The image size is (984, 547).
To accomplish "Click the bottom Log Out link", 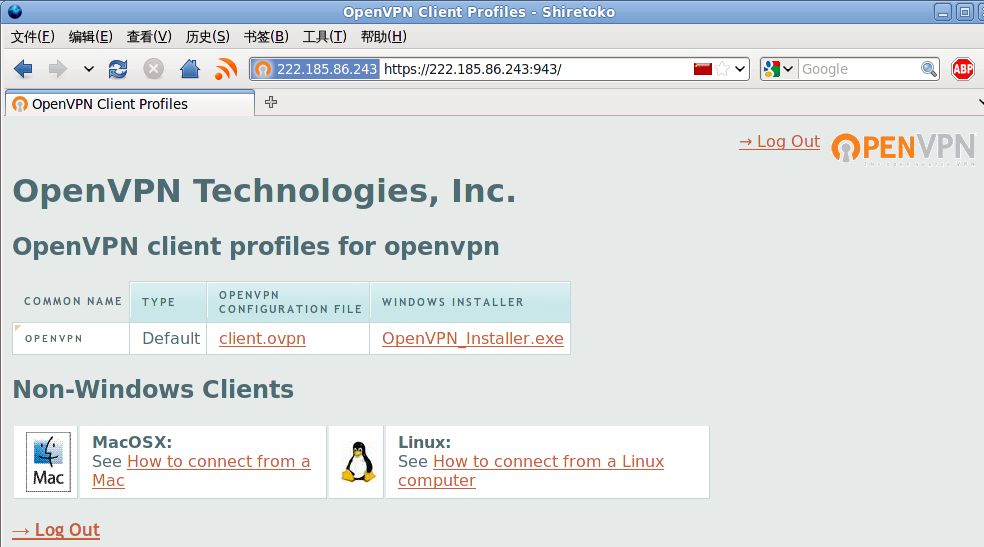I will tap(55, 530).
